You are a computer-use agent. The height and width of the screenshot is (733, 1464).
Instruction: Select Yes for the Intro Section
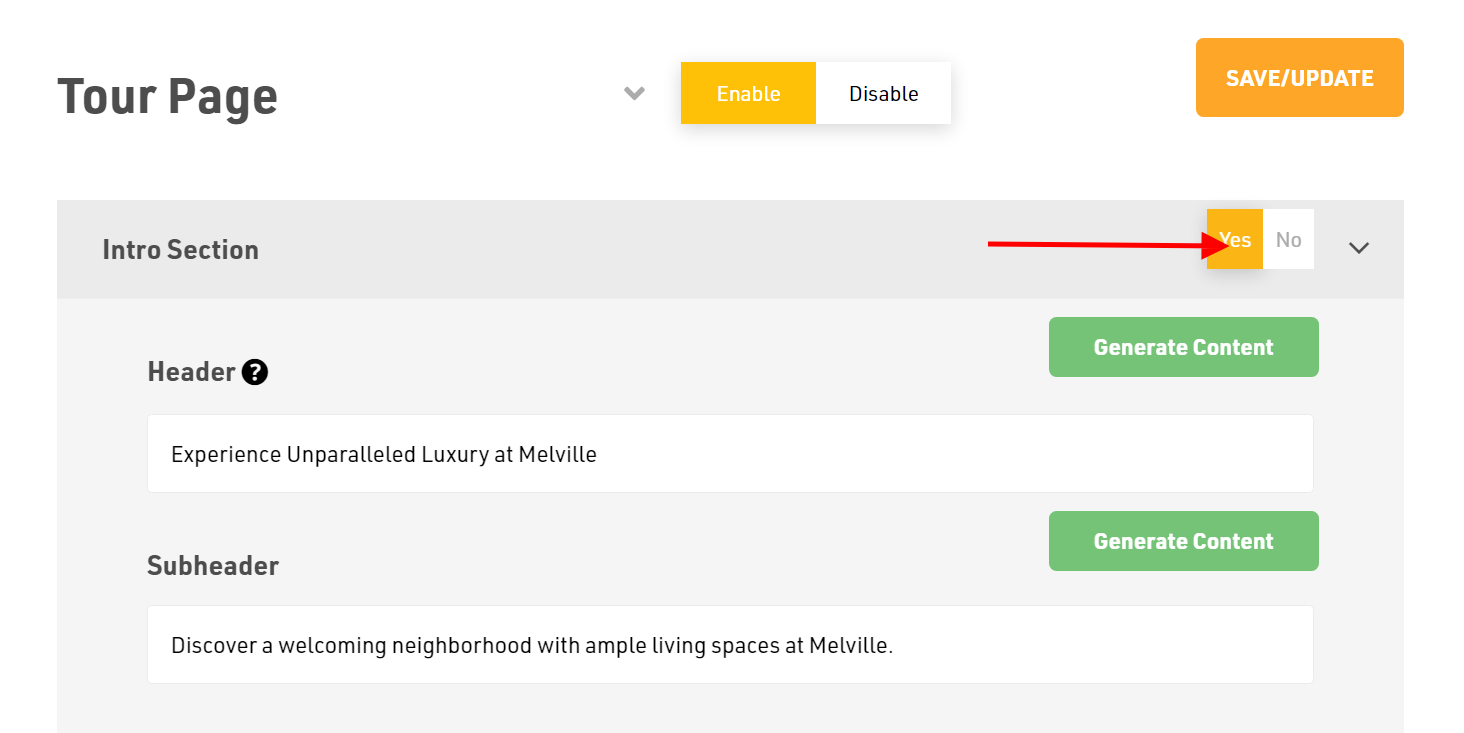[1235, 239]
